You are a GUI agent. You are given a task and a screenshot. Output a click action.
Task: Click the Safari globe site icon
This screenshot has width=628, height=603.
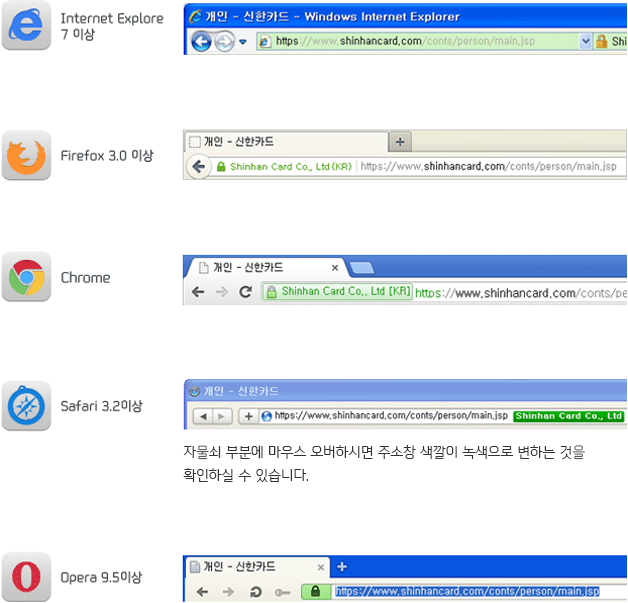coord(266,416)
